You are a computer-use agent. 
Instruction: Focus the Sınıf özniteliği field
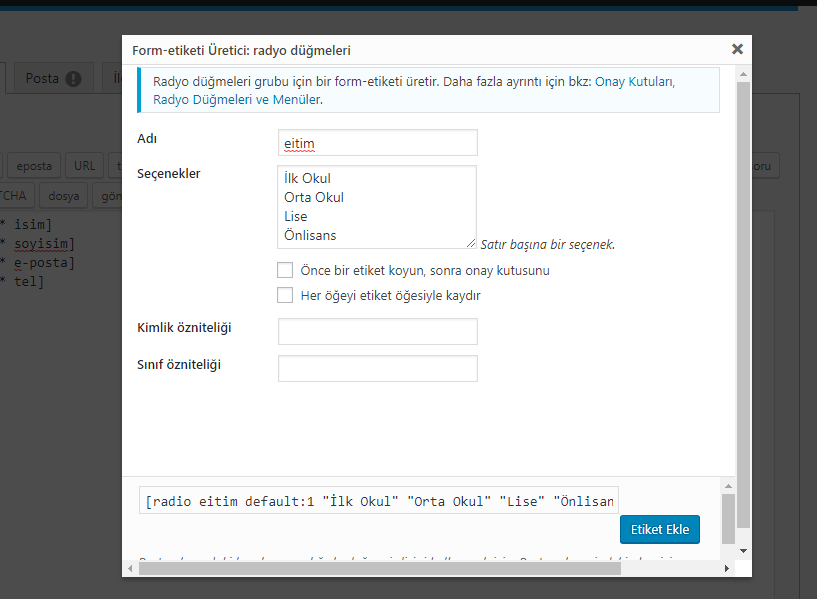tap(378, 369)
